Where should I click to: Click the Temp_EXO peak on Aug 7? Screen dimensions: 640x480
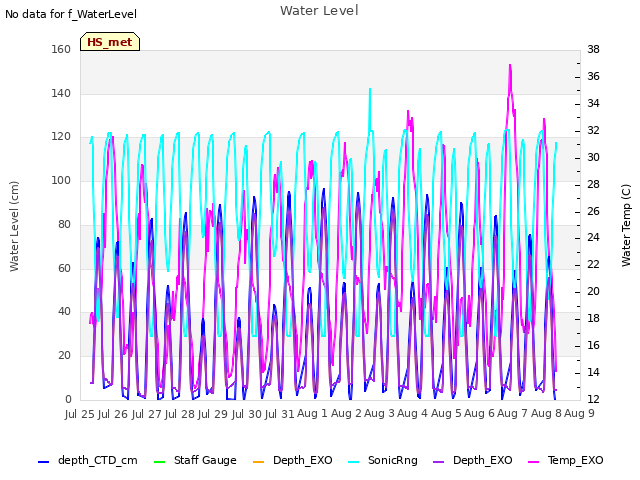(x=510, y=65)
